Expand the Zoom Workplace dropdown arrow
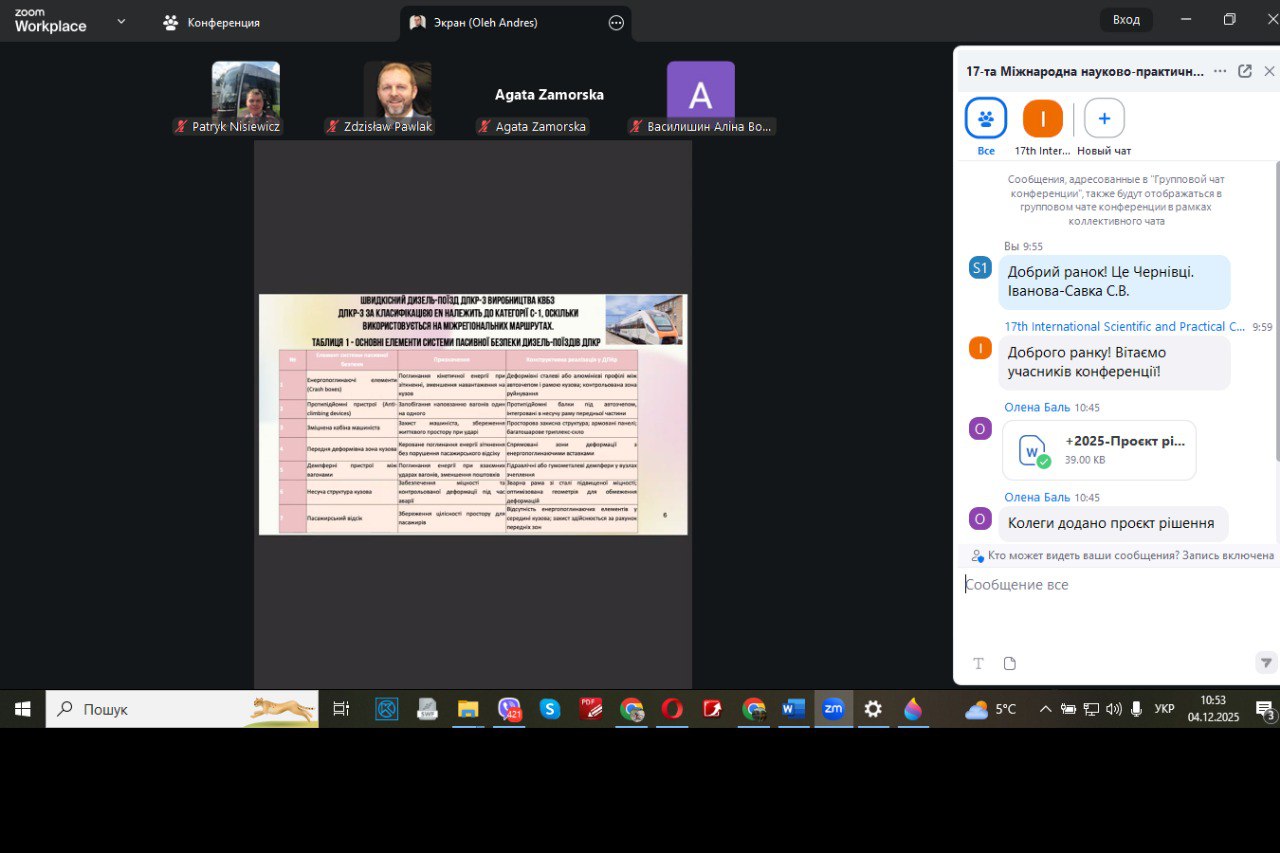 tap(121, 21)
